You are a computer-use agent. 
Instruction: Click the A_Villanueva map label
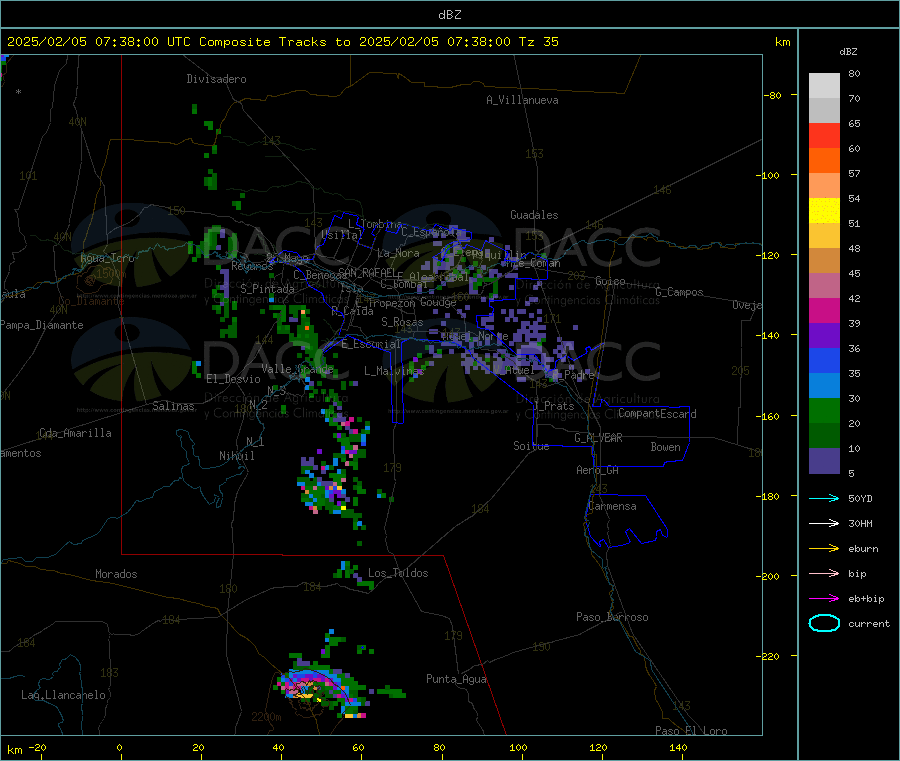522,100
